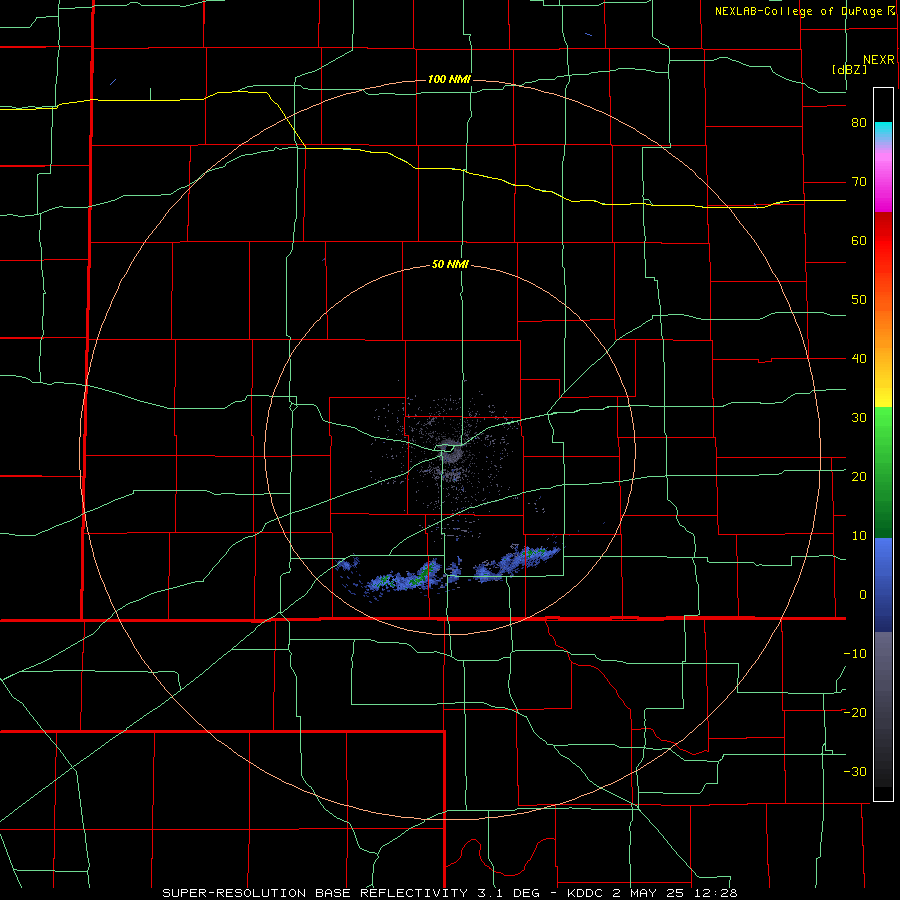Screen dimensions: 900x900
Task: Select the 50 value on the dBZ scale
Action: 859,300
